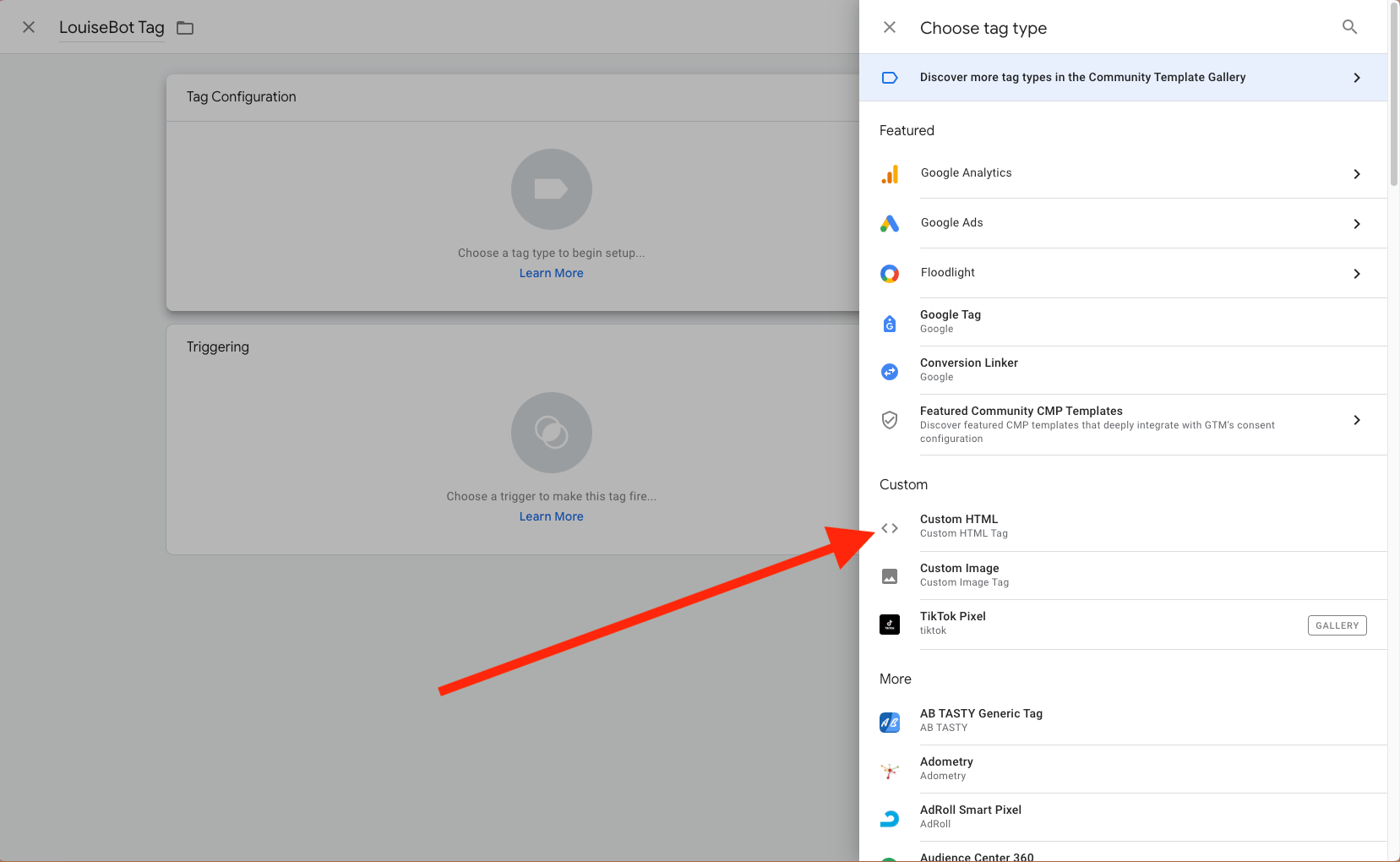The width and height of the screenshot is (1400, 862).
Task: Open Community Template Gallery chevron
Action: pyautogui.click(x=1357, y=78)
